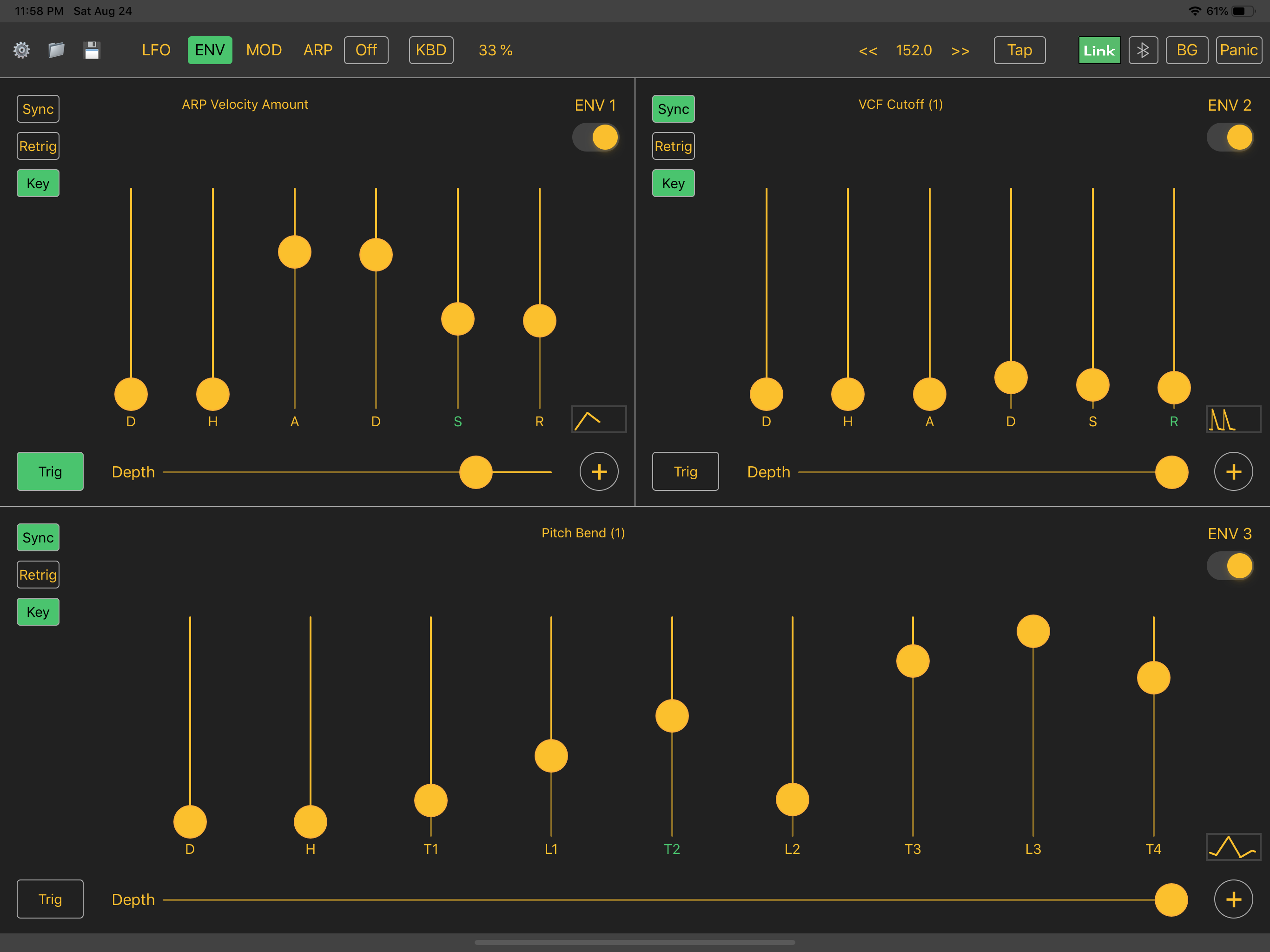The width and height of the screenshot is (1270, 952).
Task: Save preset with floppy disk icon
Action: pyautogui.click(x=92, y=51)
